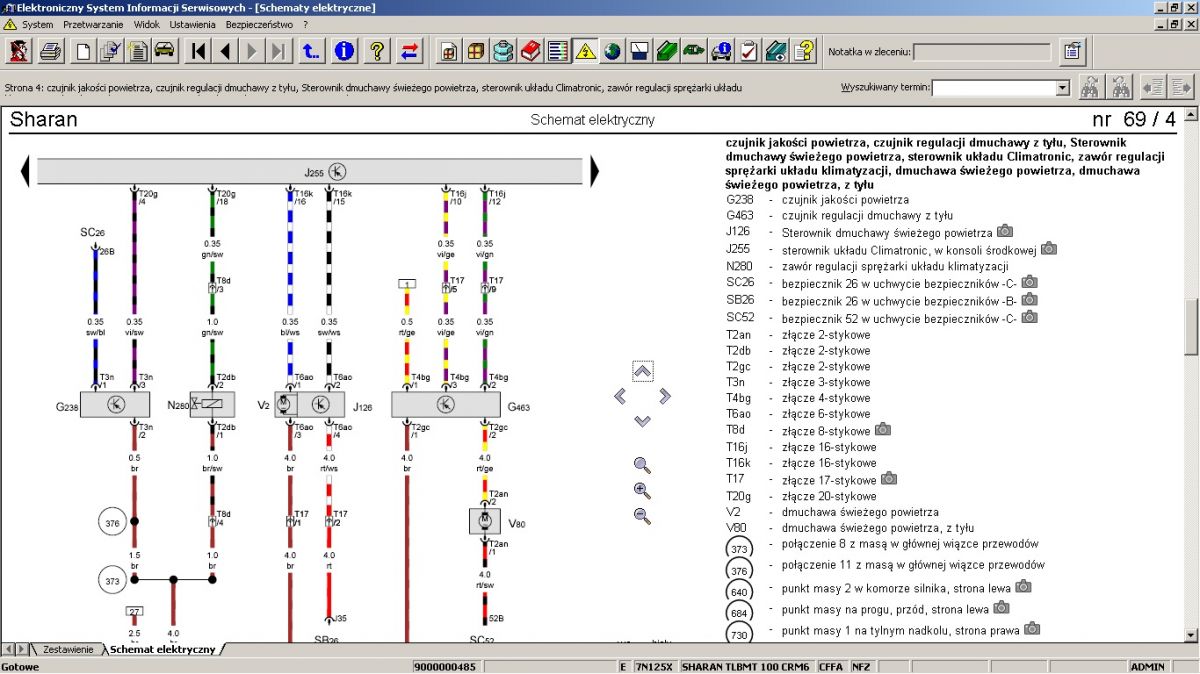Click the yellow lightning wiring diagram icon

(x=585, y=50)
